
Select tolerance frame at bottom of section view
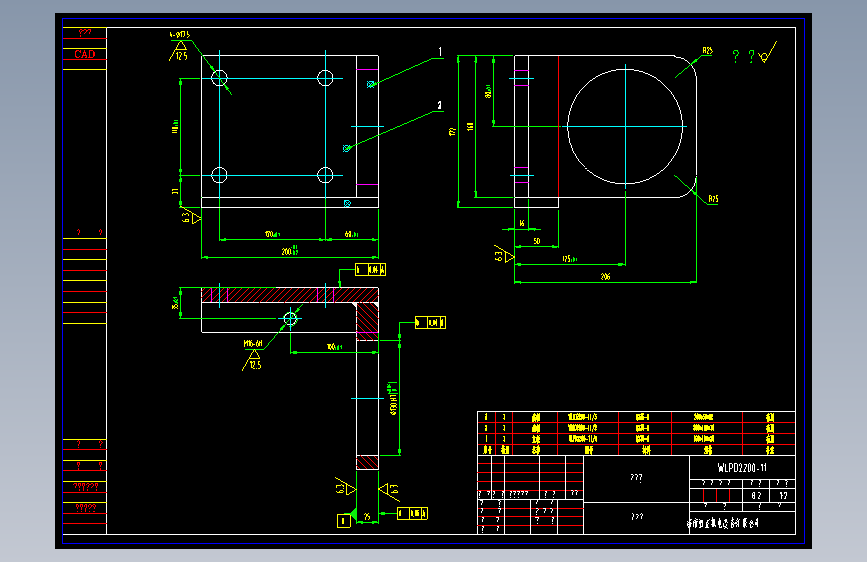click(x=412, y=514)
